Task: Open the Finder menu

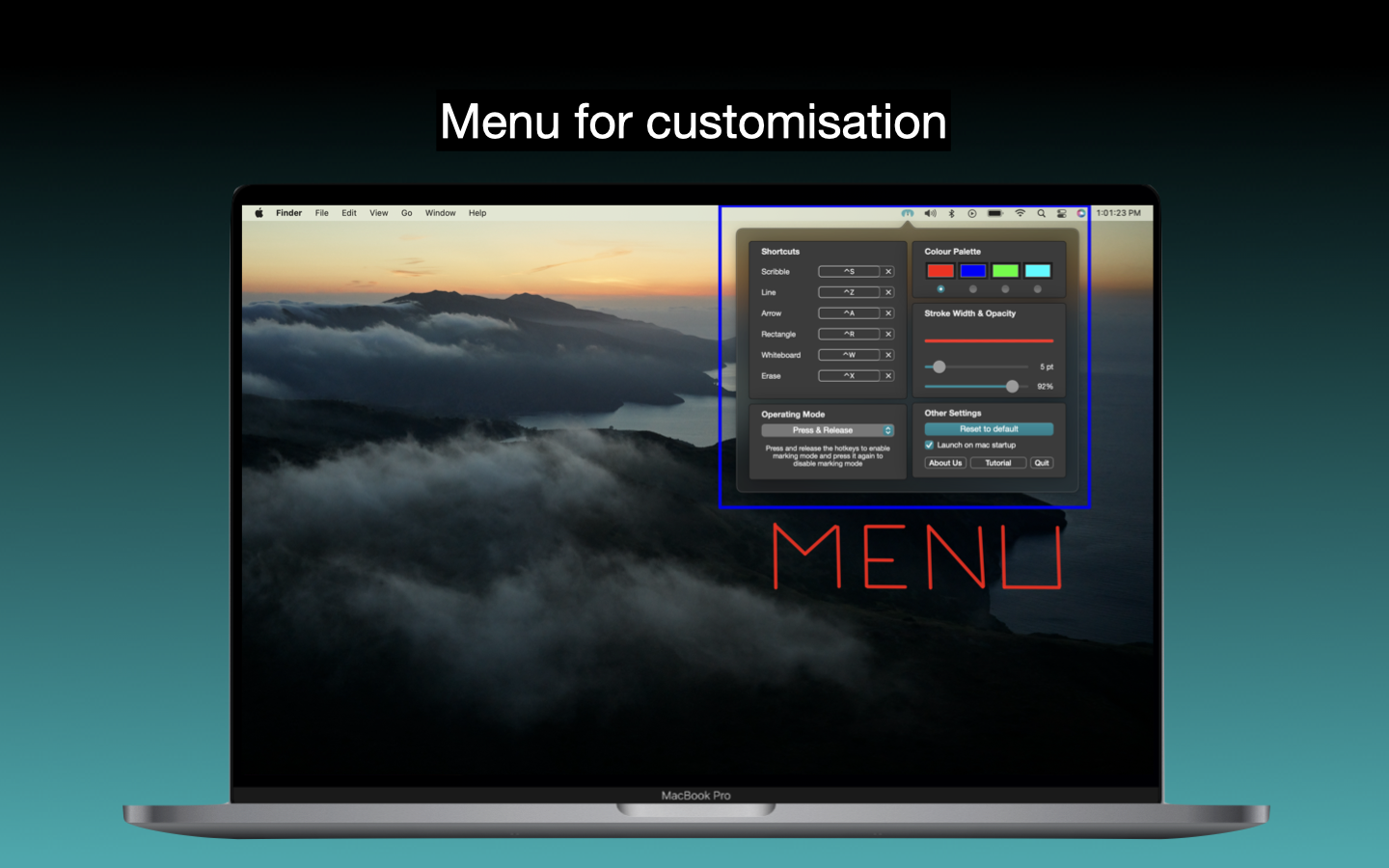Action: click(288, 213)
